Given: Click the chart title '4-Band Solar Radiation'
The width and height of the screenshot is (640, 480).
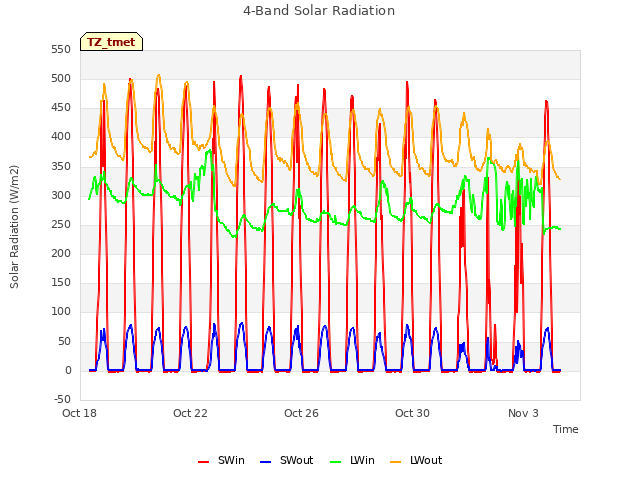Looking at the screenshot, I should click(x=319, y=11).
